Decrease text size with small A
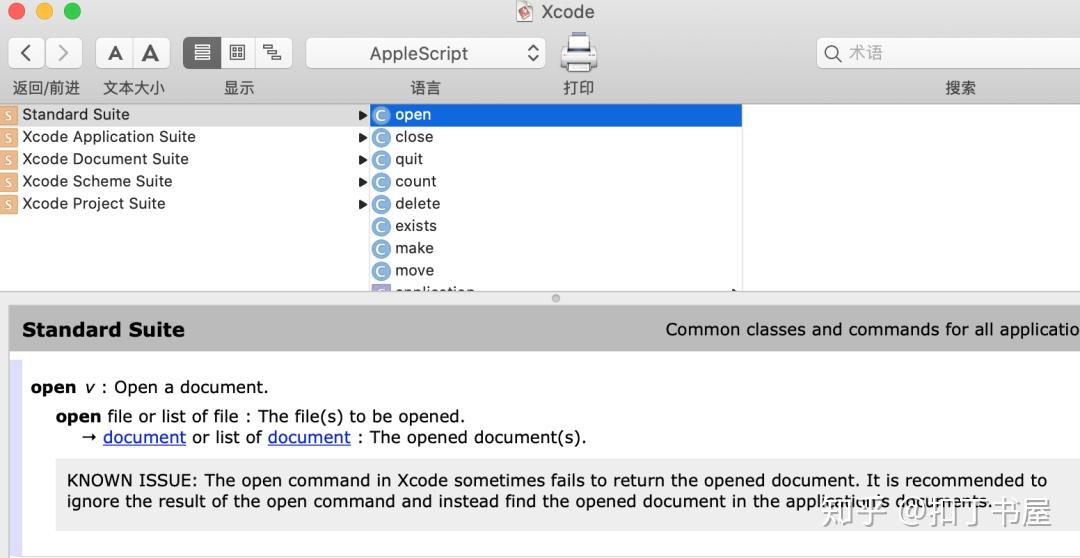Viewport: 1080px width, 558px height. (x=116, y=53)
